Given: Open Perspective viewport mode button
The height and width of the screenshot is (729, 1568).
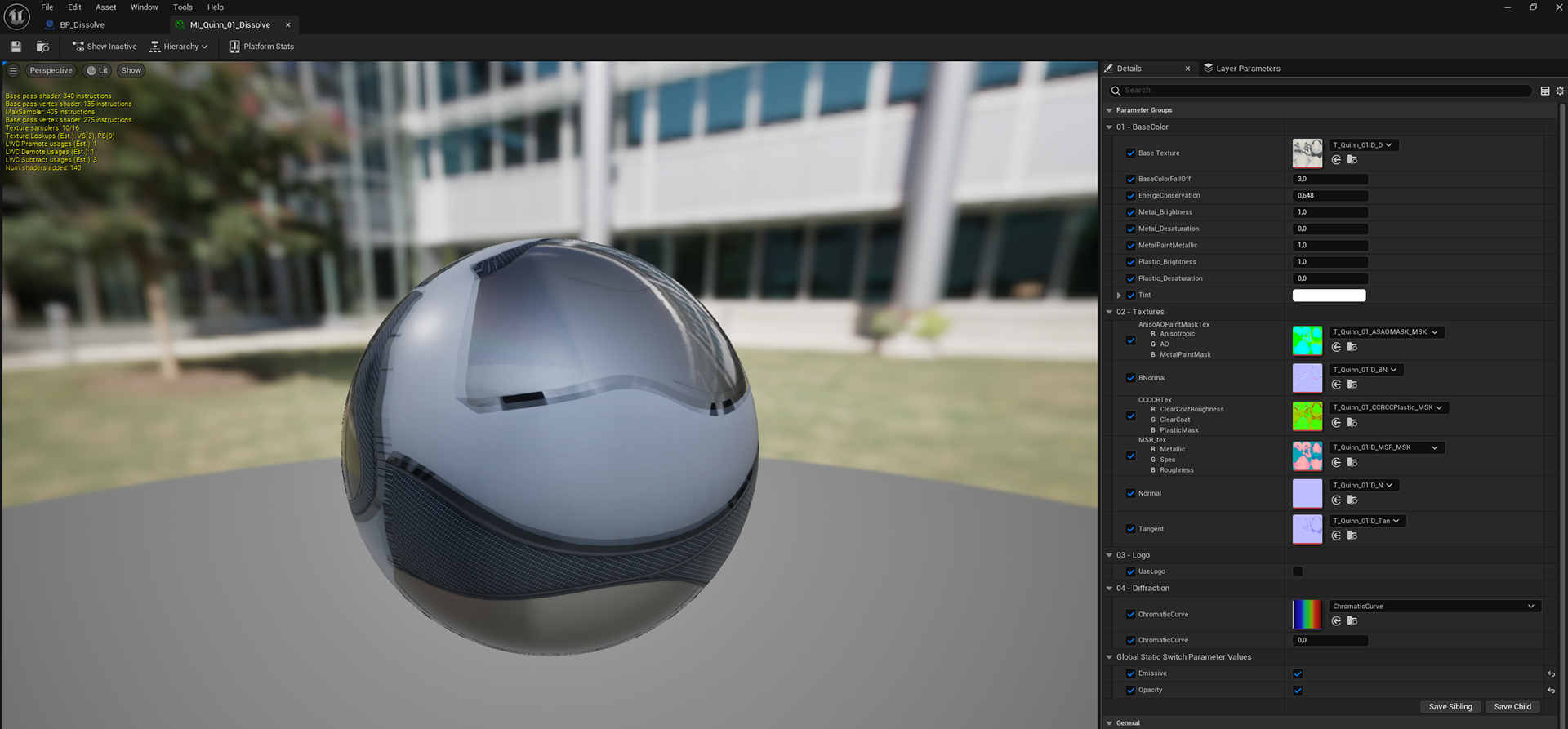Looking at the screenshot, I should (51, 71).
